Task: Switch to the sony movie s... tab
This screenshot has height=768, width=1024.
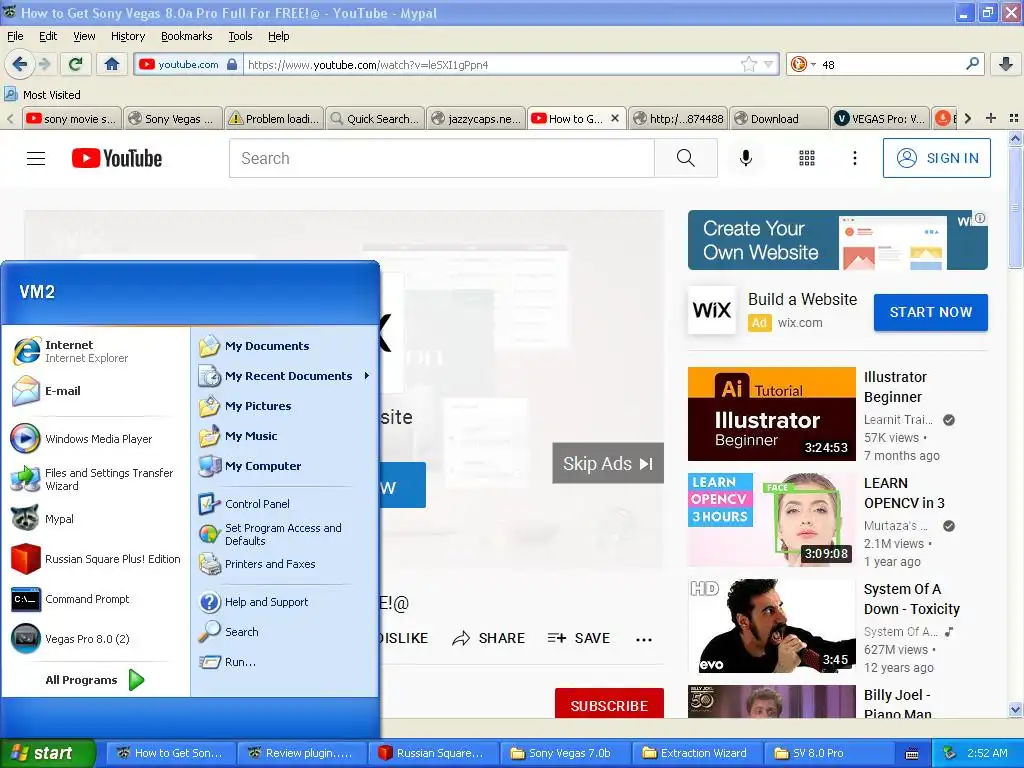Action: click(x=71, y=118)
